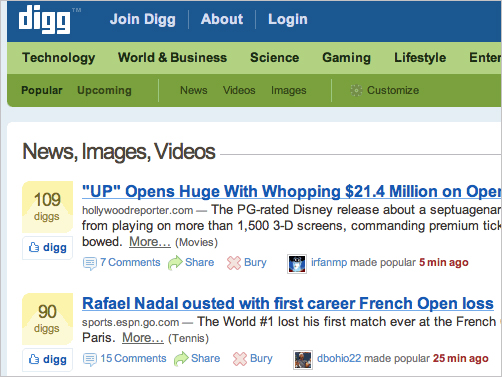This screenshot has width=502, height=377.
Task: Click the "News, Images, Videos" heading
Action: pyautogui.click(x=119, y=152)
